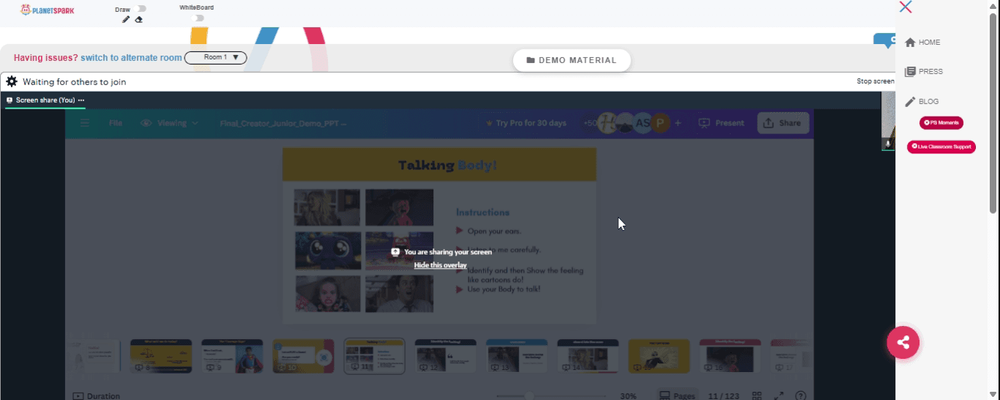Select slide thumbnail number 12
Viewport: 1000px width, 400px height.
(445, 356)
